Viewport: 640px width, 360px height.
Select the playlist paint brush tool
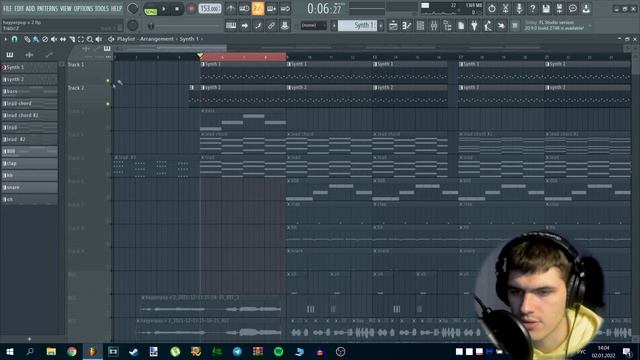point(36,39)
